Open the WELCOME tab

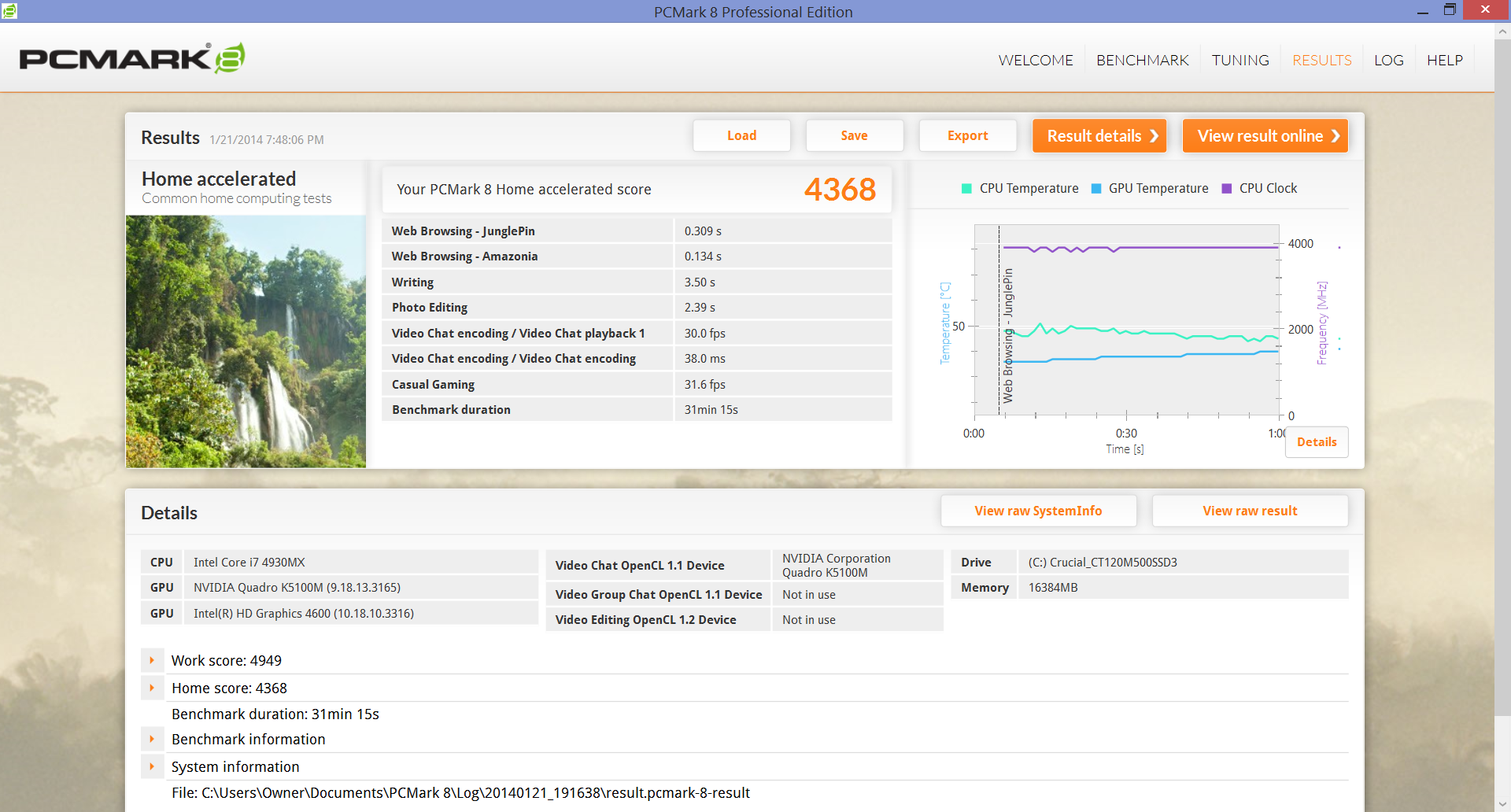(x=1036, y=60)
